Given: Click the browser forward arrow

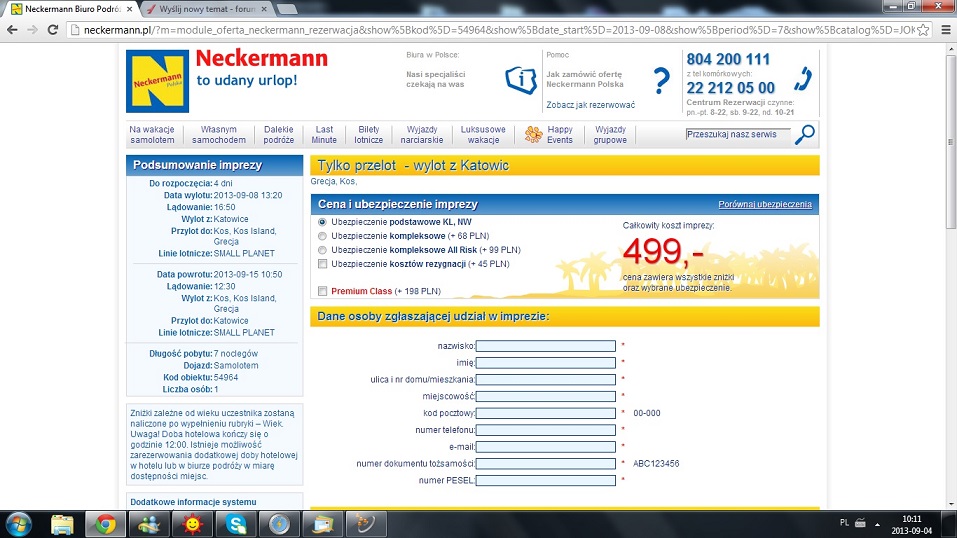Looking at the screenshot, I should (32, 29).
